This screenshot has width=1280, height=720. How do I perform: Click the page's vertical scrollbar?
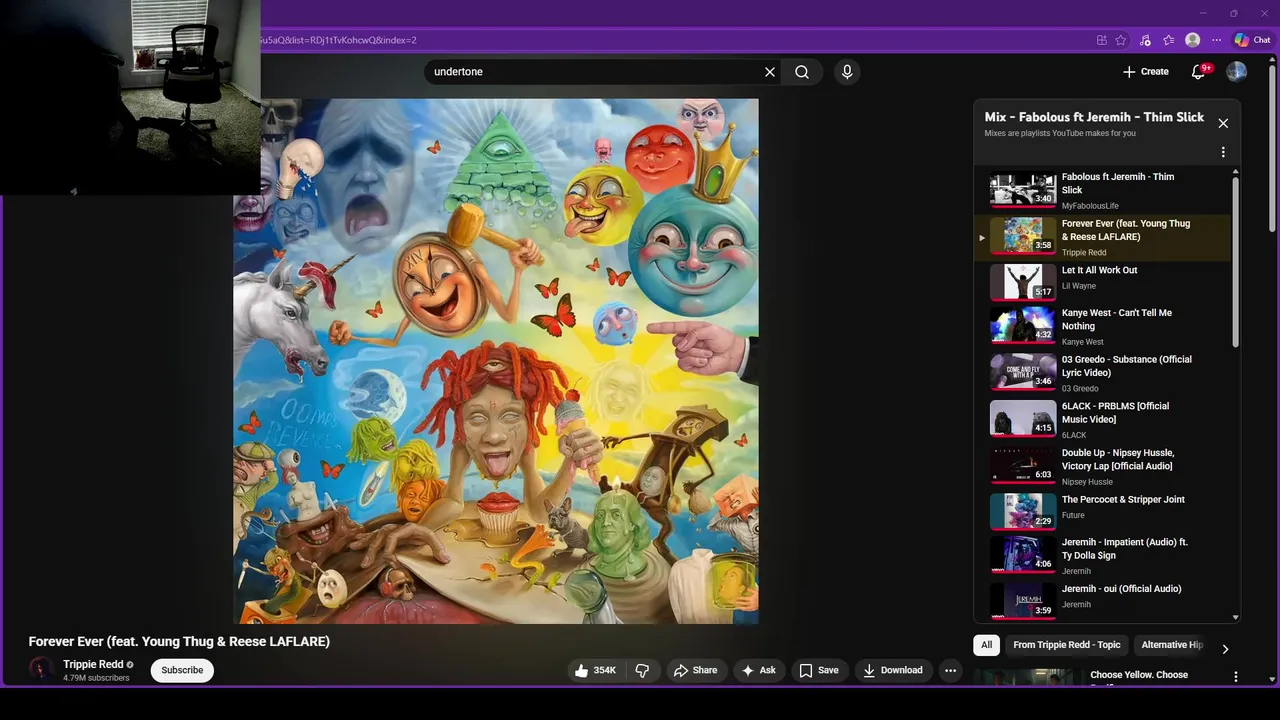point(1273,150)
